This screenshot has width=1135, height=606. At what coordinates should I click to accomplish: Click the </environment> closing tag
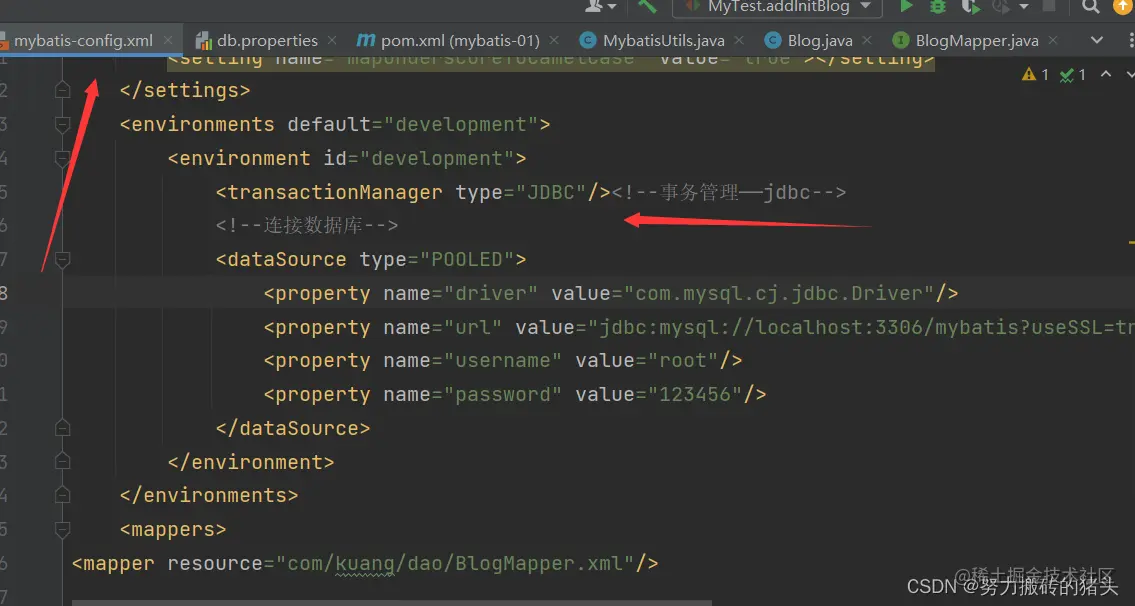(251, 462)
